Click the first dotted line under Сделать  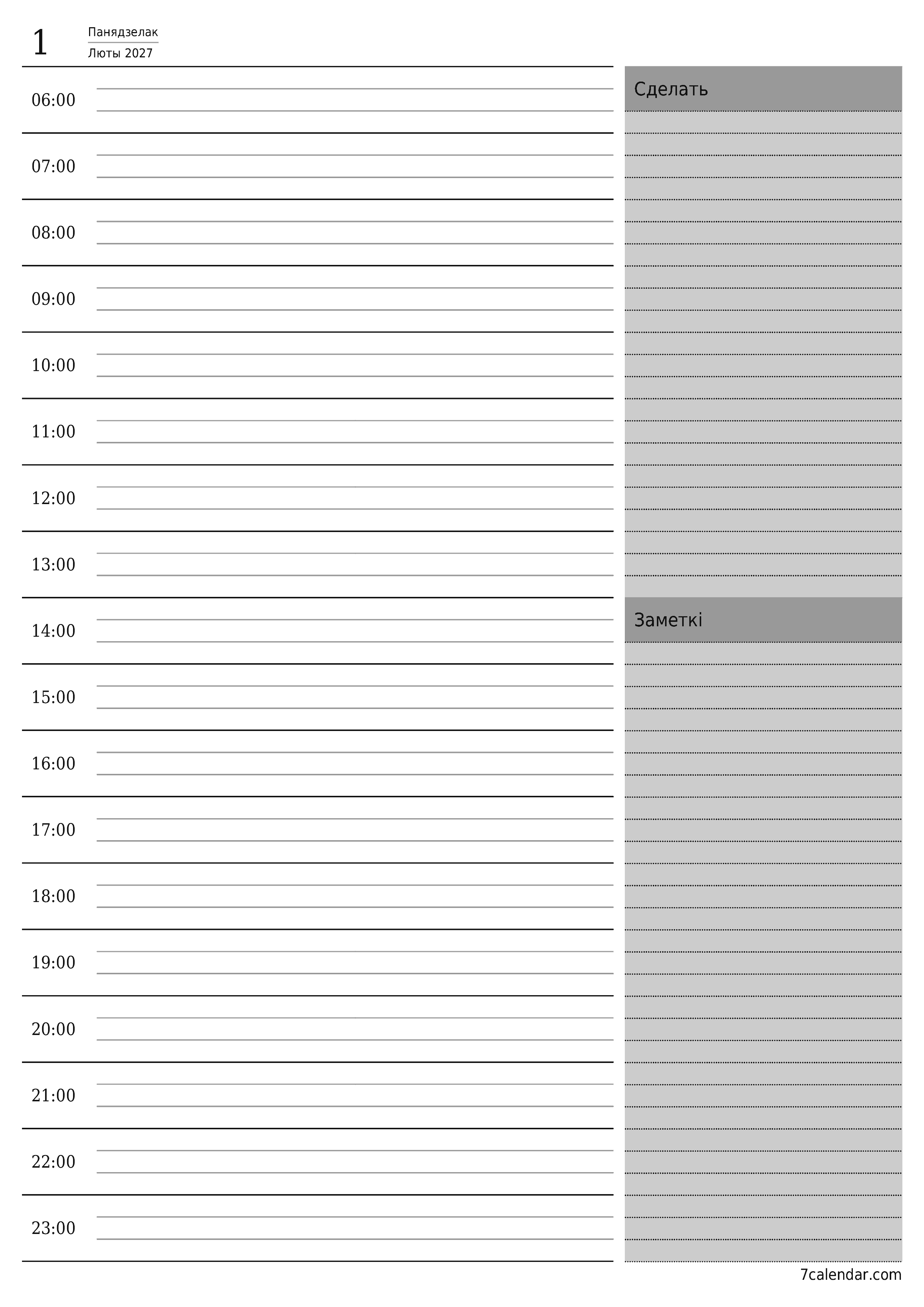[x=770, y=117]
